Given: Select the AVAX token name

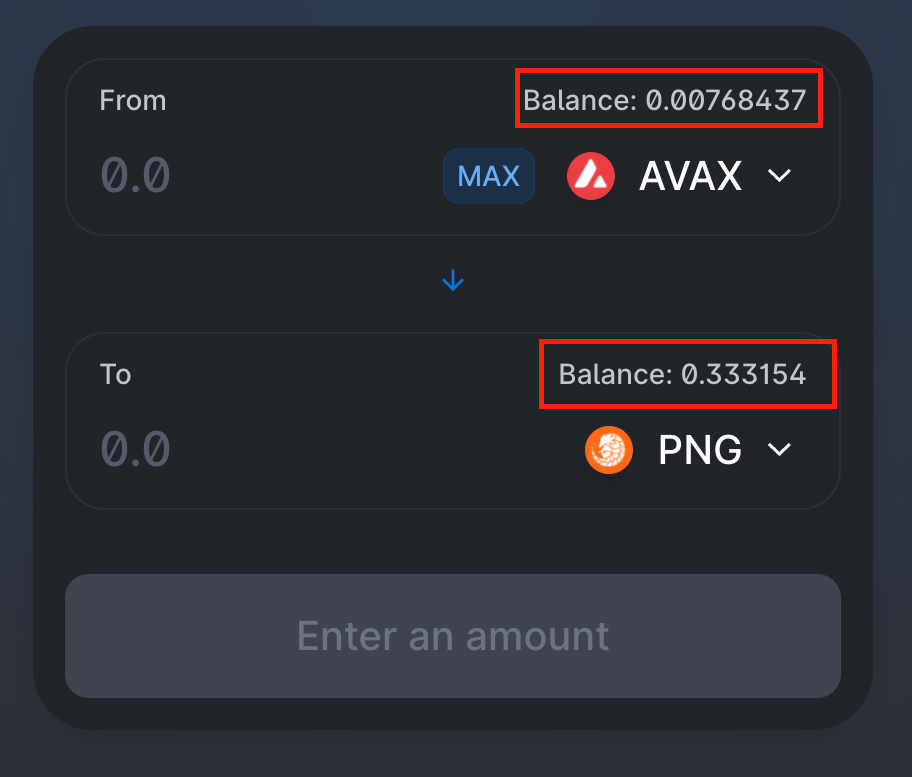Looking at the screenshot, I should tap(690, 176).
